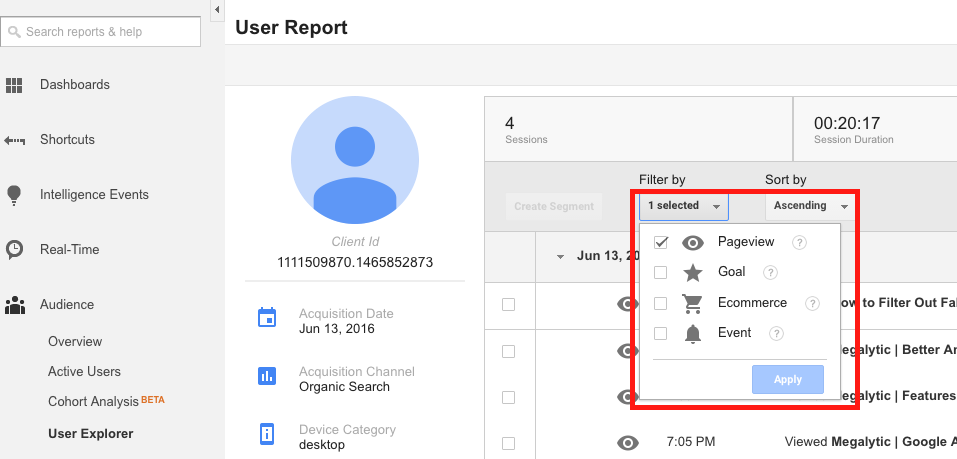Image resolution: width=957 pixels, height=459 pixels.
Task: Tick the Ecommerce filter checkbox
Action: pos(660,303)
